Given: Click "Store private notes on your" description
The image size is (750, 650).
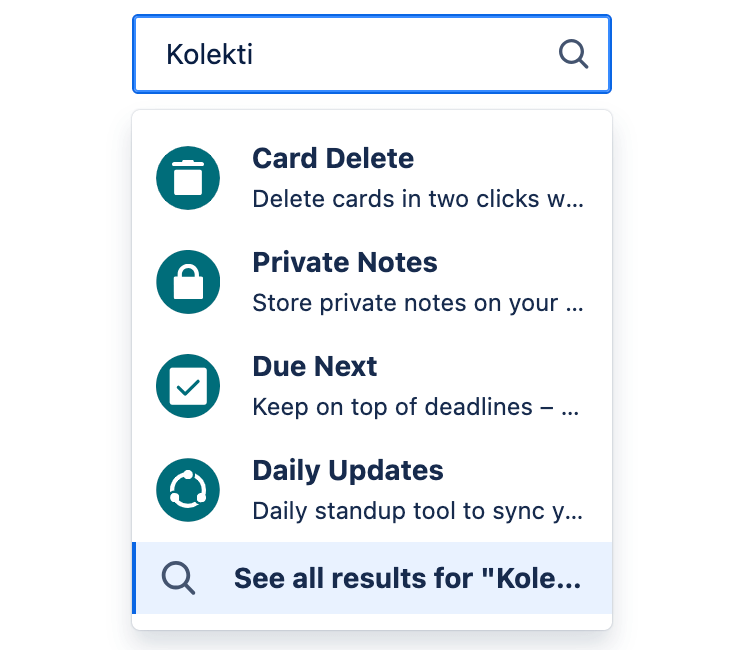Looking at the screenshot, I should click(405, 303).
